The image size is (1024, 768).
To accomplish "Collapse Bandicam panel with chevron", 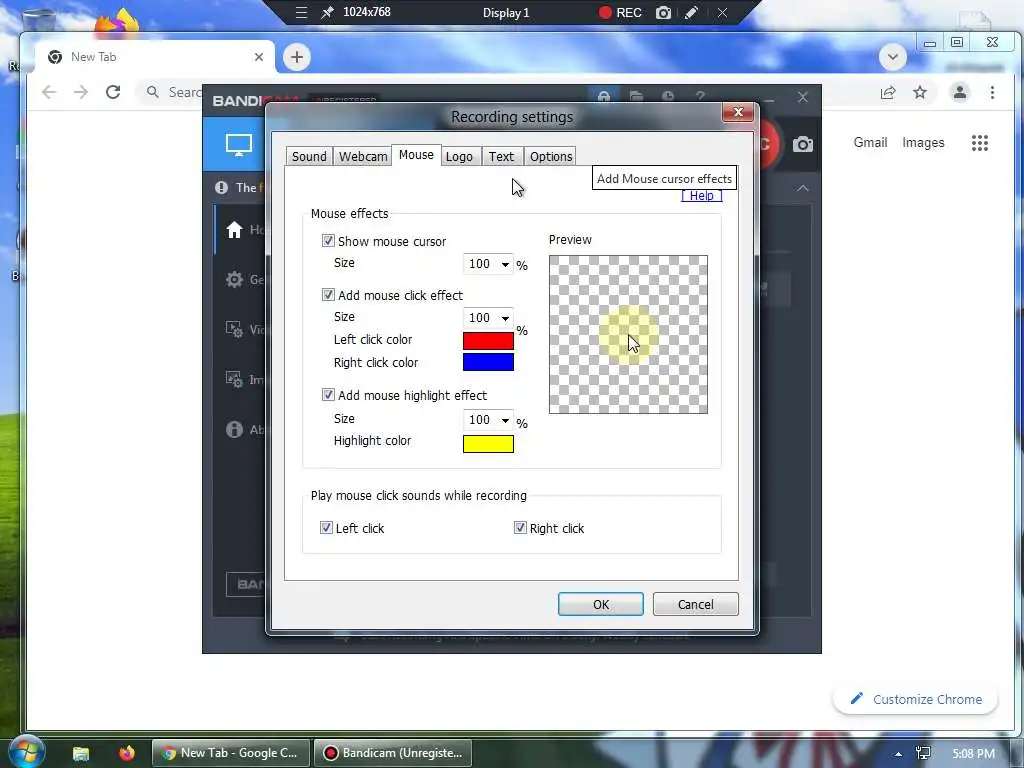I will [803, 188].
